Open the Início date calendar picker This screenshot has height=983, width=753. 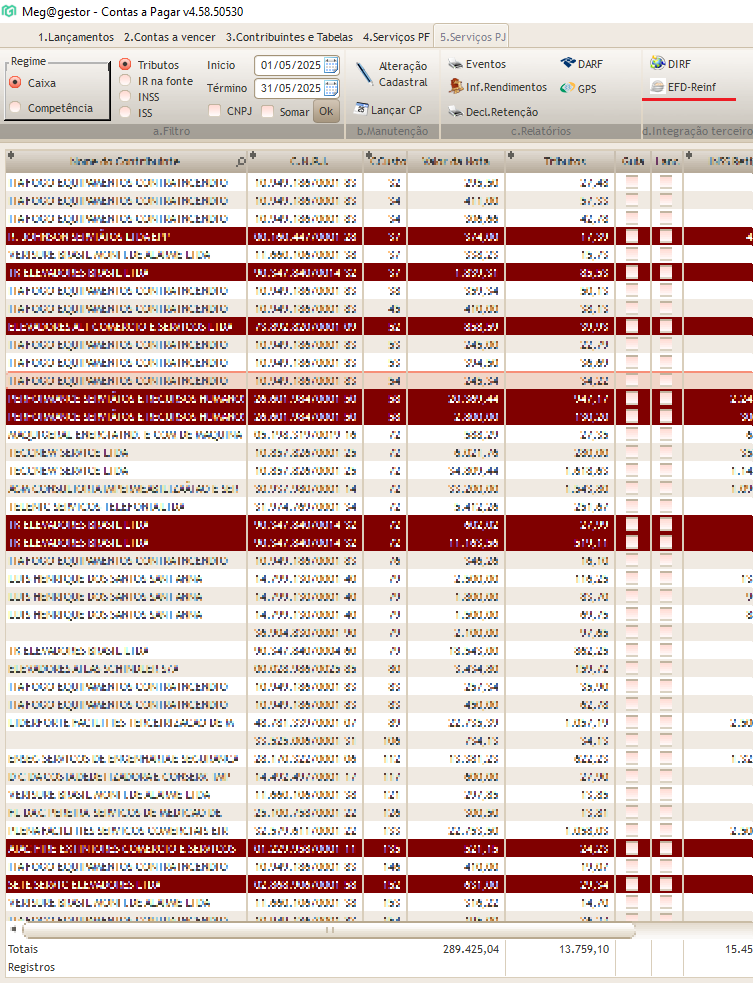[331, 65]
